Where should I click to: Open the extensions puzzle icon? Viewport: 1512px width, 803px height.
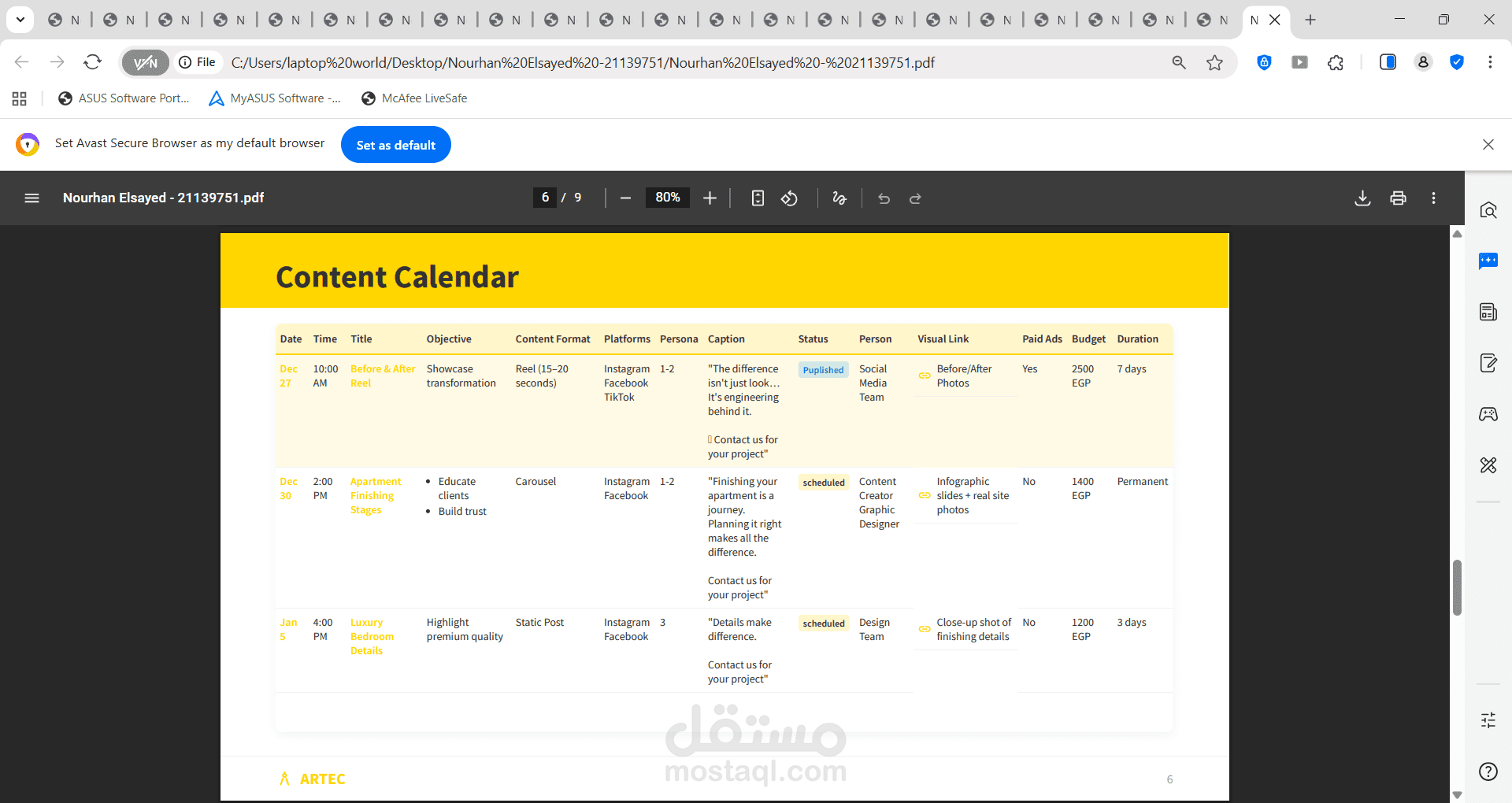coord(1336,62)
